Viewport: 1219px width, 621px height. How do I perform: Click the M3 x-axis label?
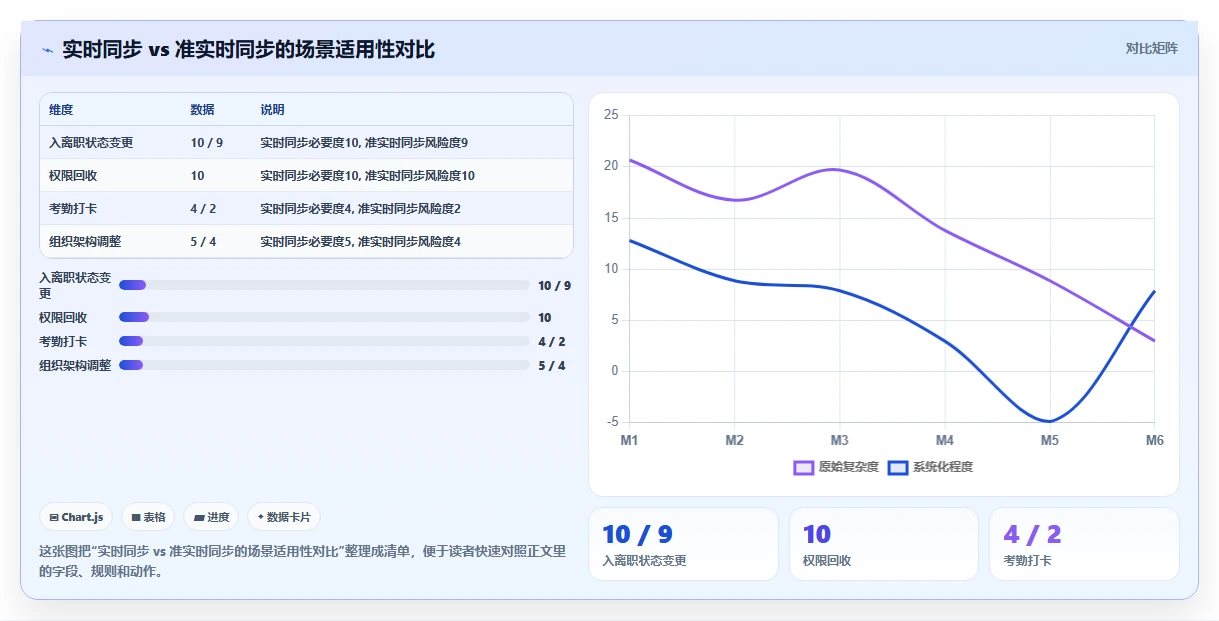(839, 440)
